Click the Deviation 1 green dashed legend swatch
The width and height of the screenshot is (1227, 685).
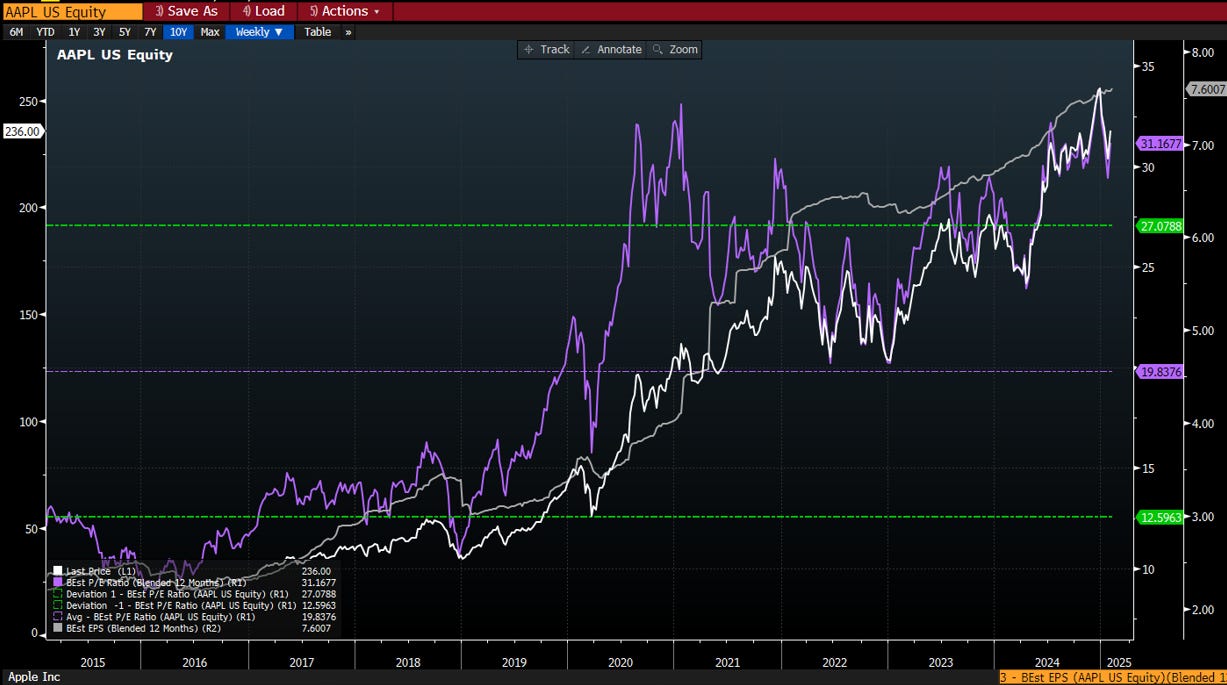[58, 594]
